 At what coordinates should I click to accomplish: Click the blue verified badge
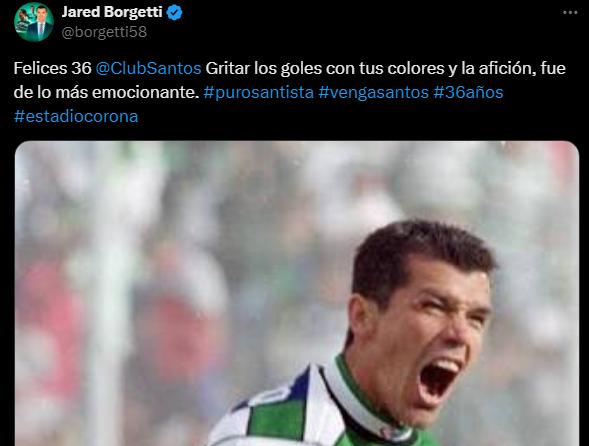click(174, 12)
